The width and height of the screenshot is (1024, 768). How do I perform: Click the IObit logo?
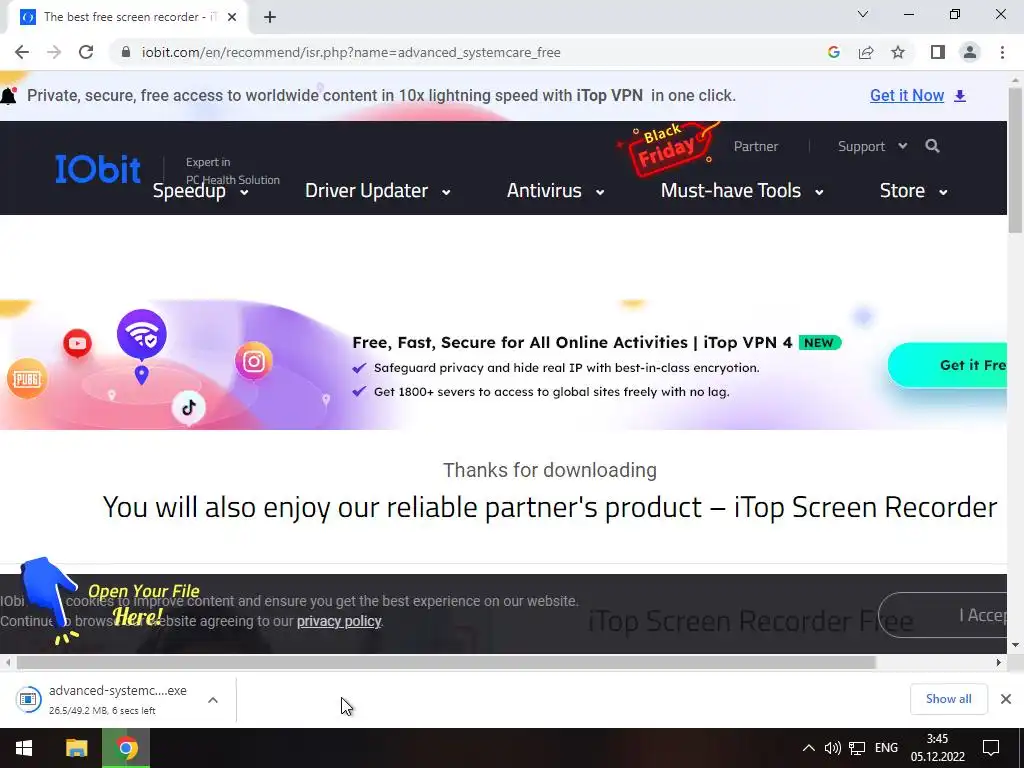coord(98,169)
